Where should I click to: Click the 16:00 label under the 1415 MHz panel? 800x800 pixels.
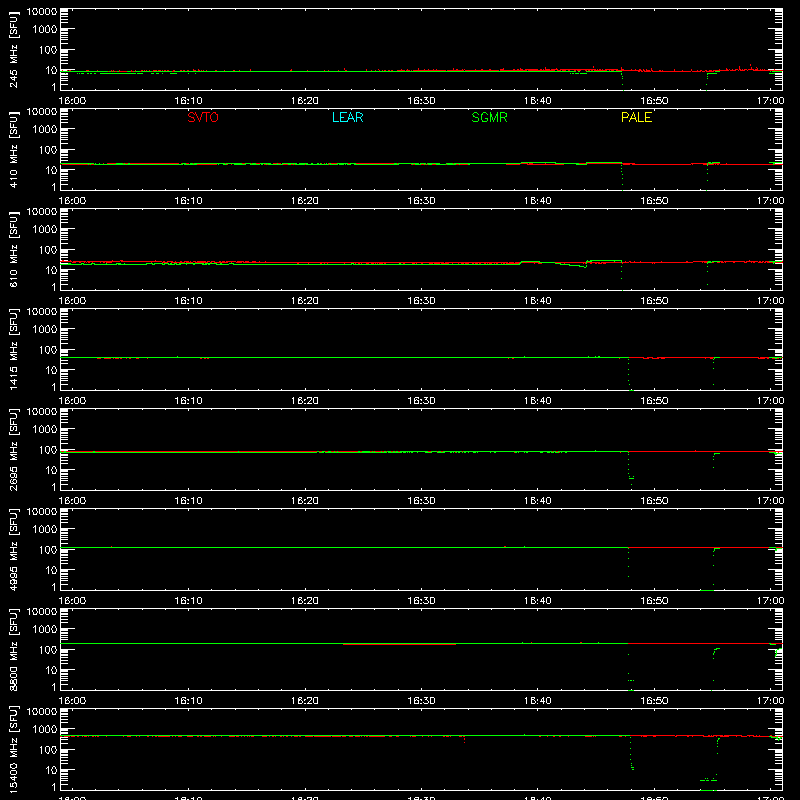tap(72, 401)
